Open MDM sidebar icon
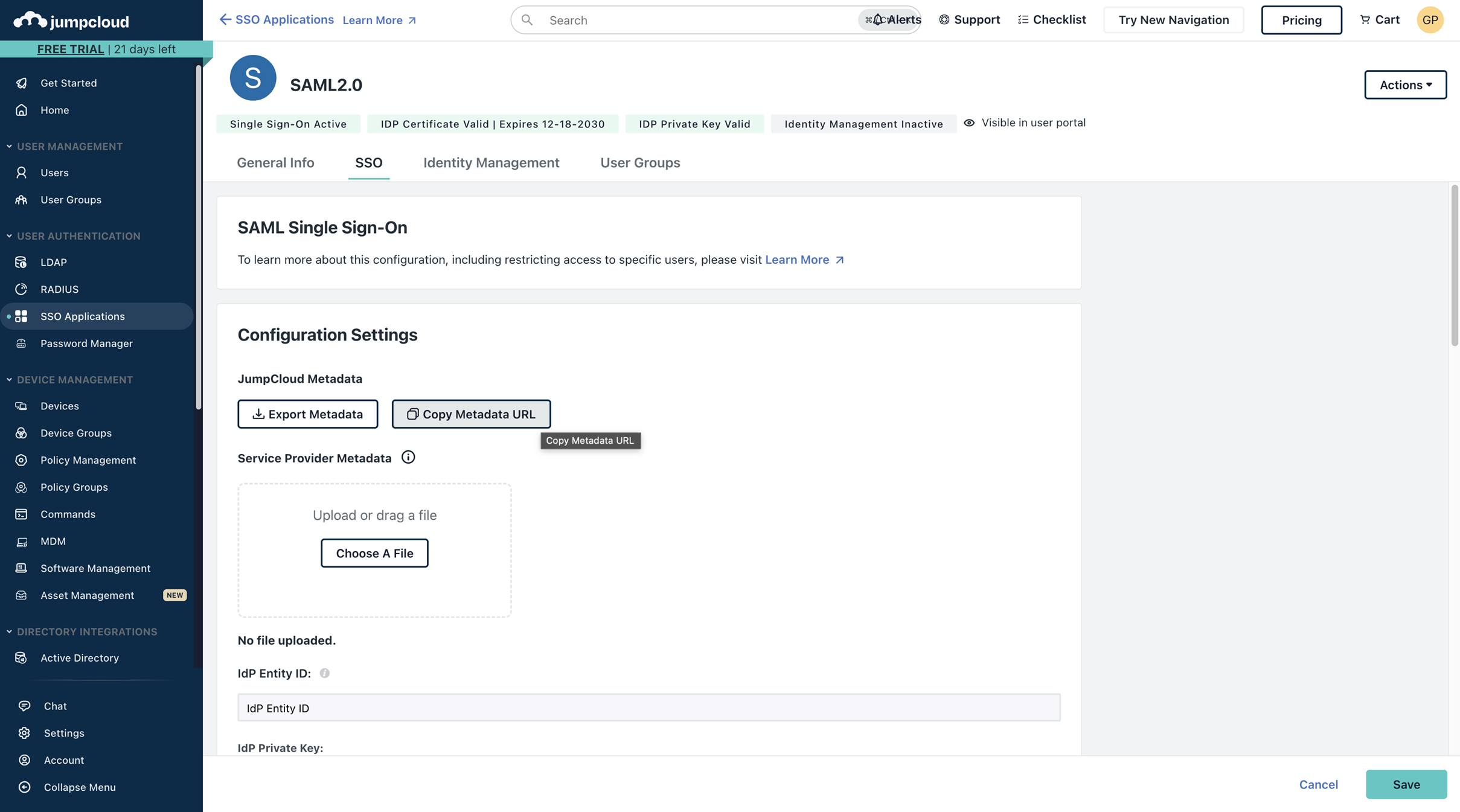Screen dimensions: 1460x812 point(22,542)
